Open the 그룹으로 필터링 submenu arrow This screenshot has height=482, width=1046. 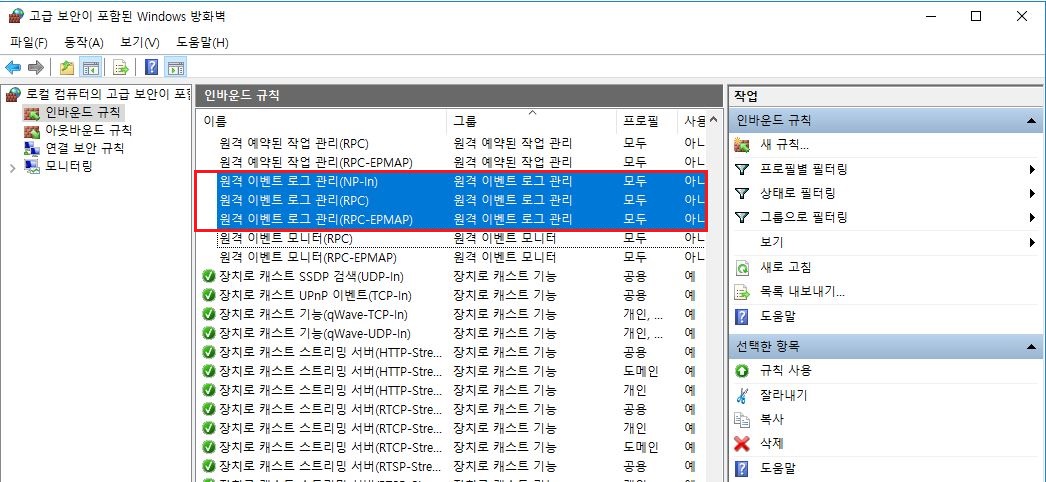click(1032, 217)
